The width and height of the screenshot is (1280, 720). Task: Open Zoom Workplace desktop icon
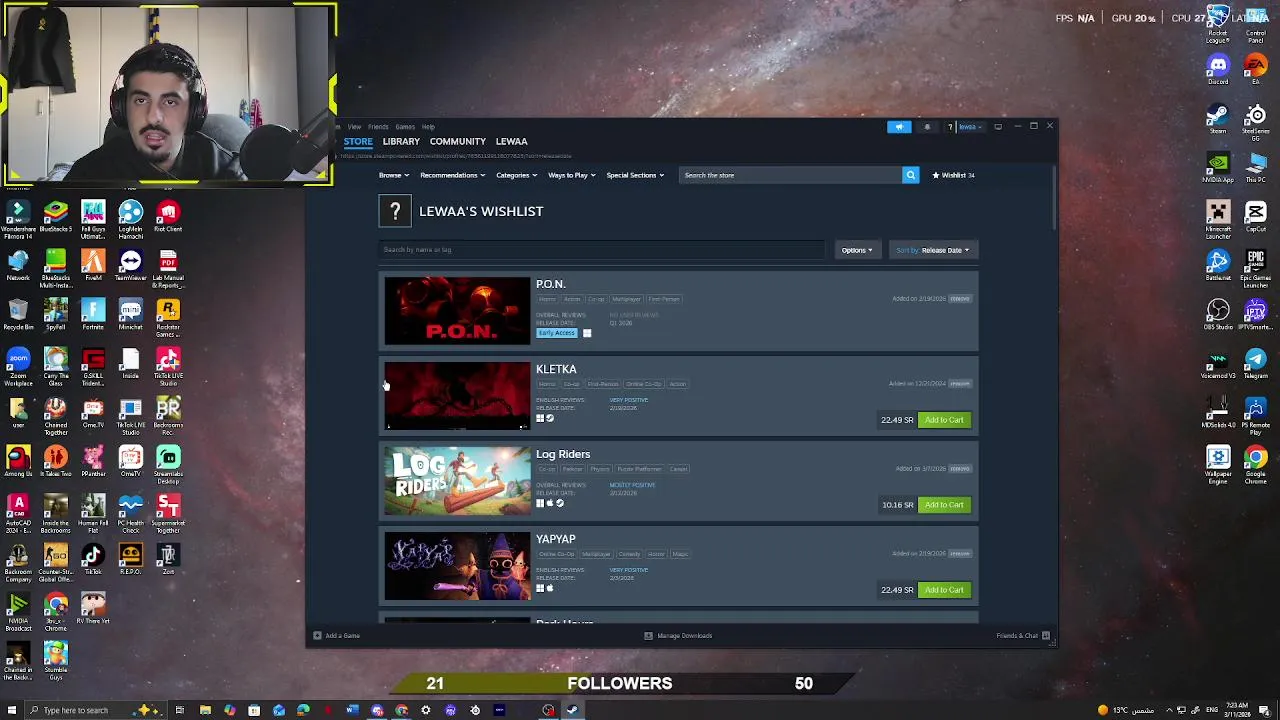(x=18, y=364)
